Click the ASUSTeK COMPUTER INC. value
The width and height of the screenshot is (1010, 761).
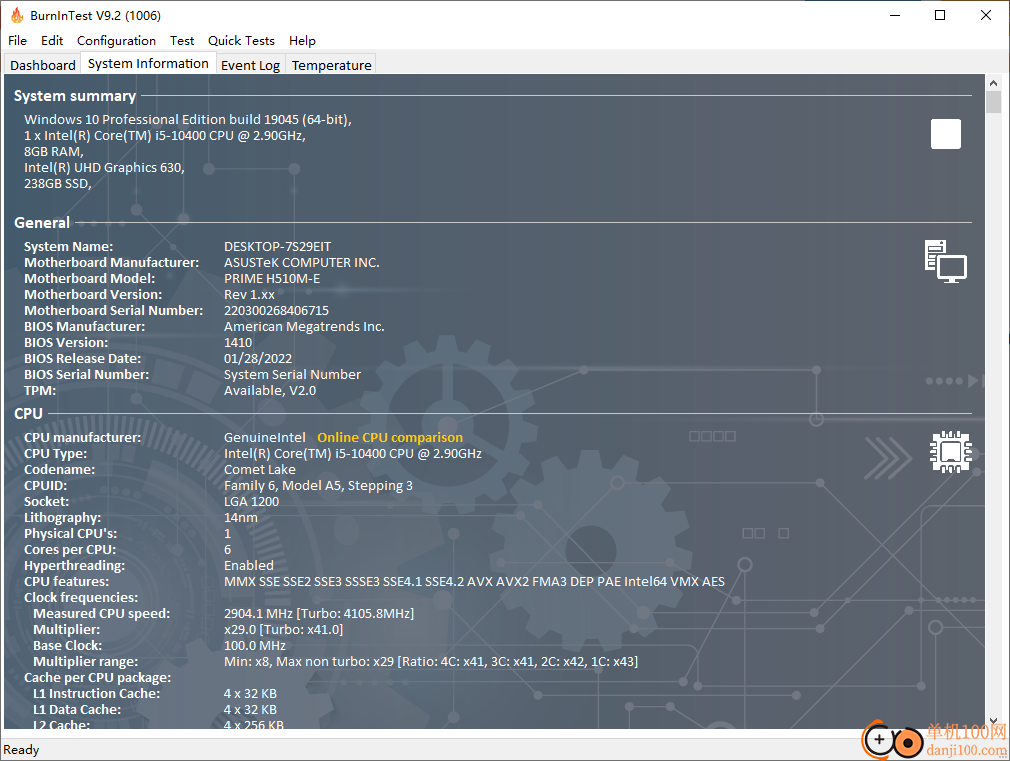coord(301,263)
